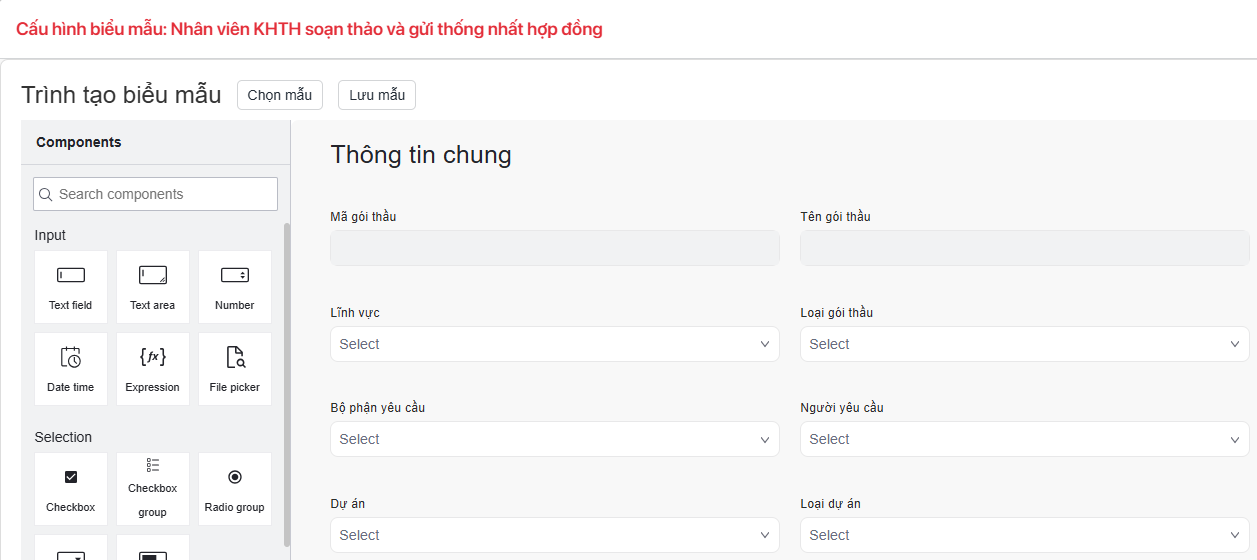Click the Components panel vertical scrollbar

(288, 380)
